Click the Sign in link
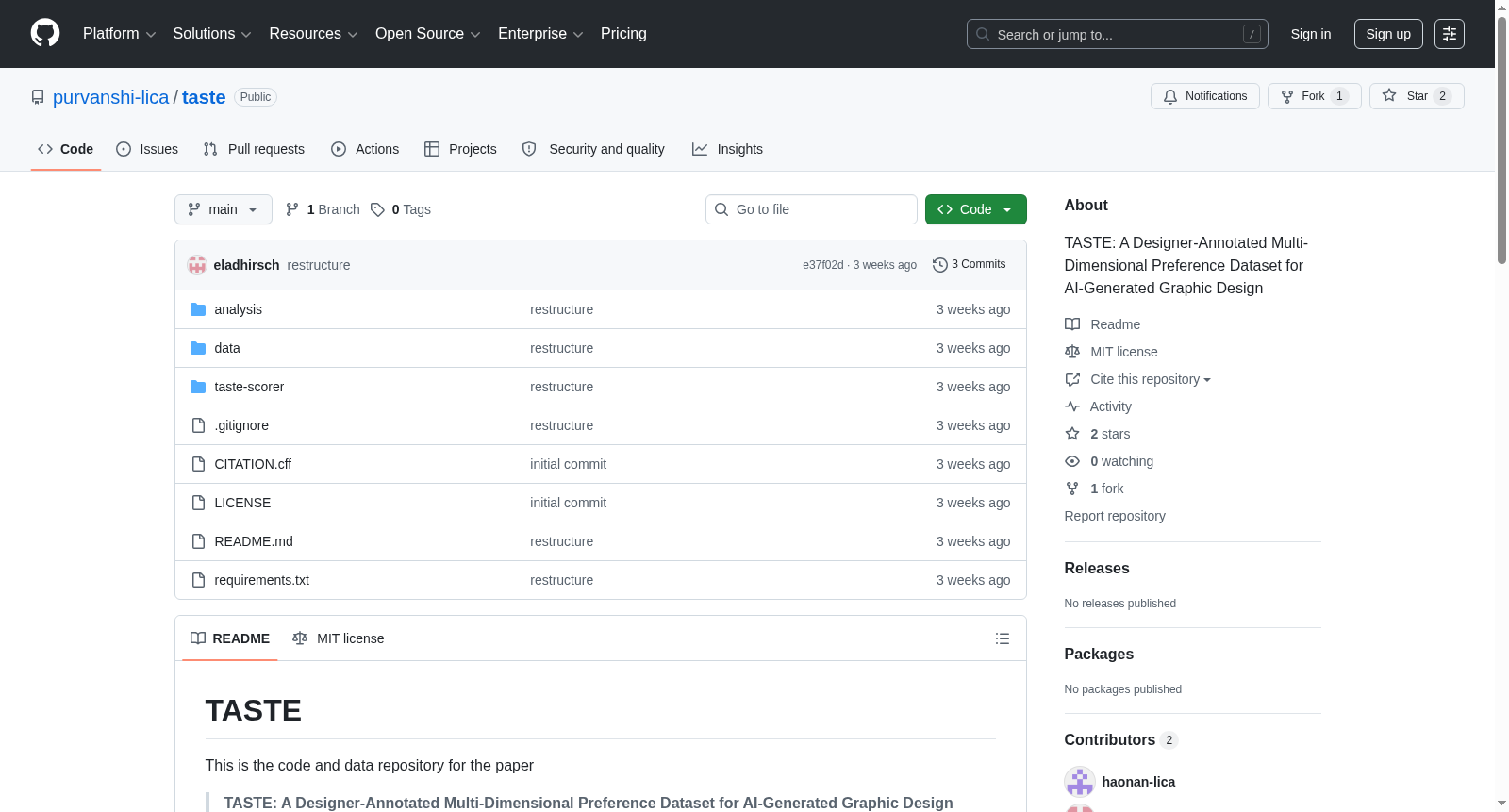Image resolution: width=1509 pixels, height=812 pixels. pos(1311,34)
